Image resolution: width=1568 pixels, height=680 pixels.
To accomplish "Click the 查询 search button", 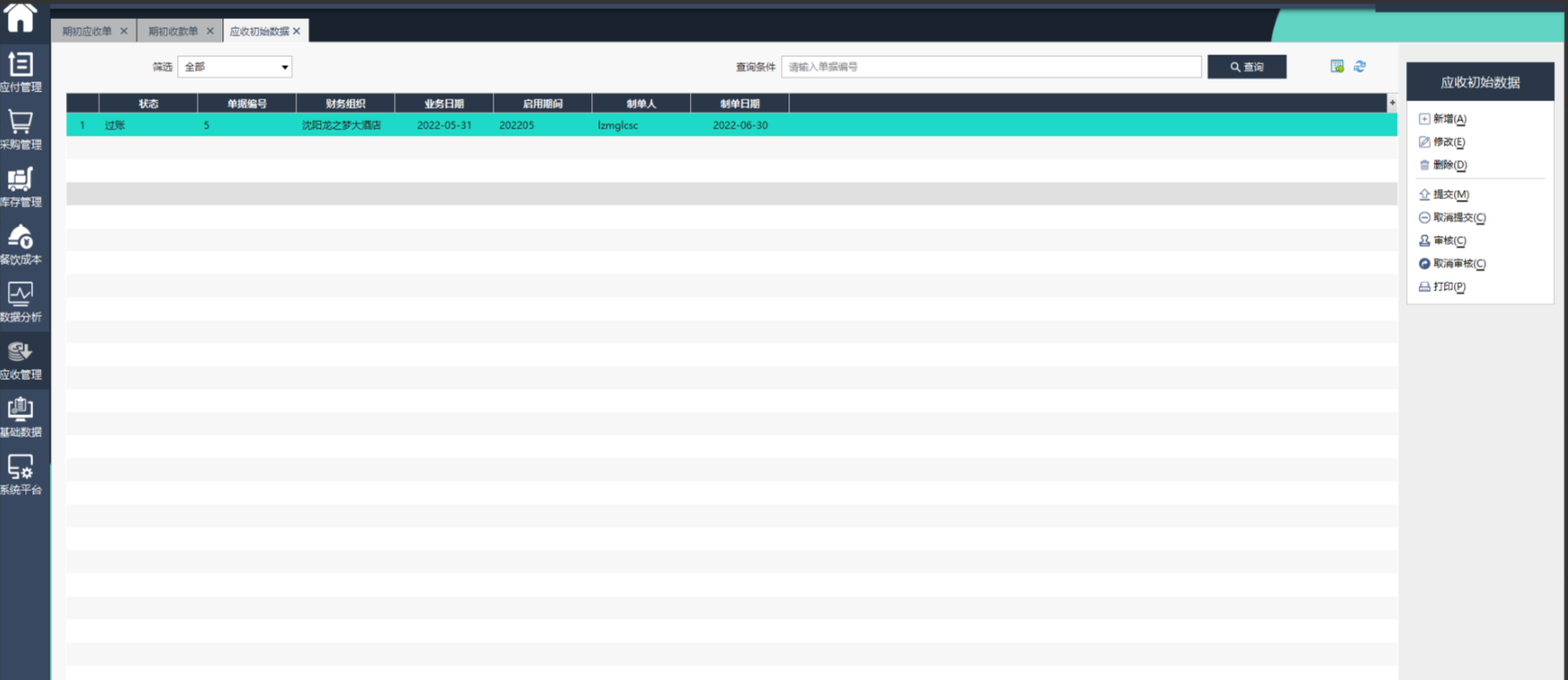I will pos(1246,67).
